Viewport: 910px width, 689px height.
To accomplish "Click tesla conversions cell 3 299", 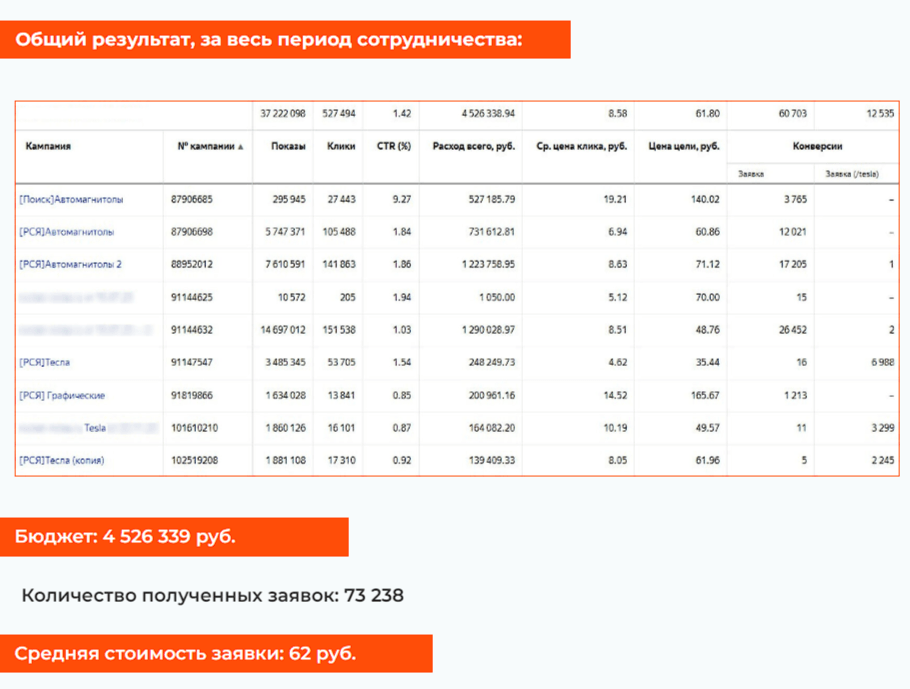I will point(883,428).
